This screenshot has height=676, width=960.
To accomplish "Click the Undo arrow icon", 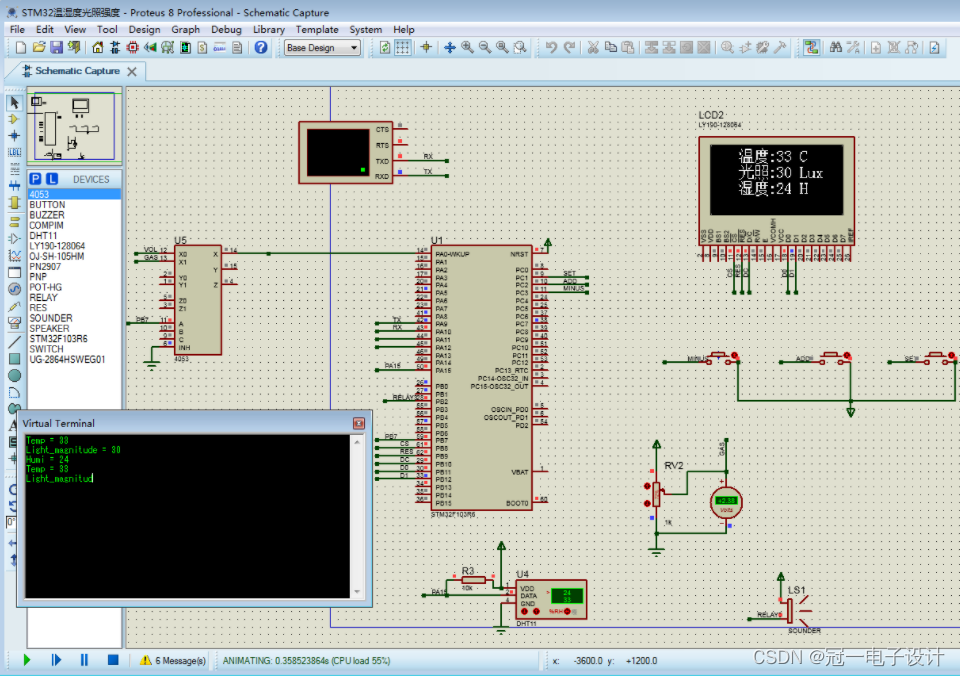I will pos(551,47).
